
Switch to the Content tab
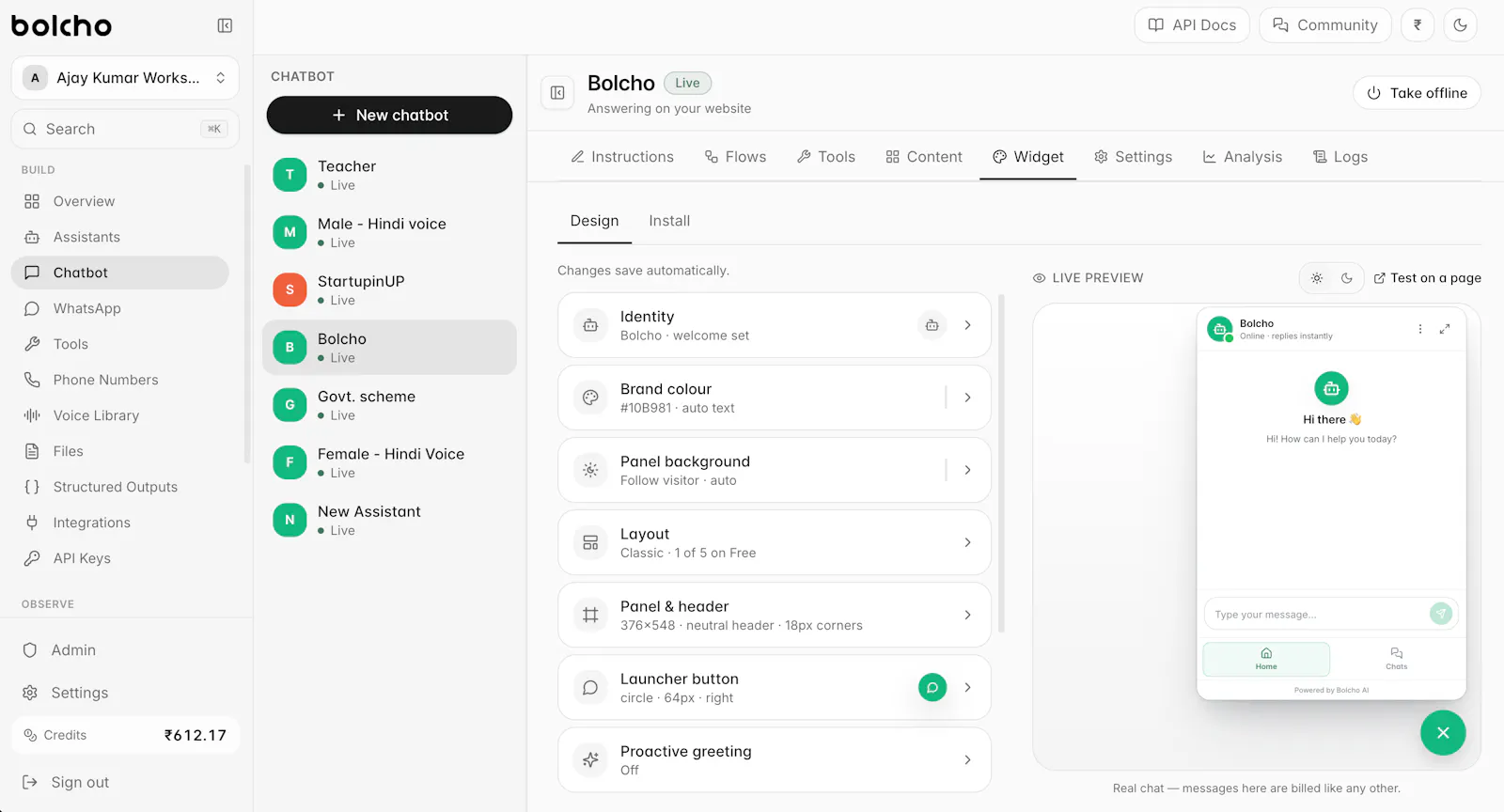924,157
